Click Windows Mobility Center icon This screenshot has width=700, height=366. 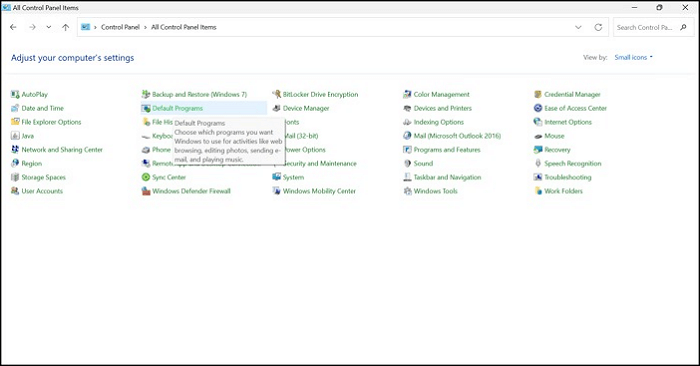point(276,191)
